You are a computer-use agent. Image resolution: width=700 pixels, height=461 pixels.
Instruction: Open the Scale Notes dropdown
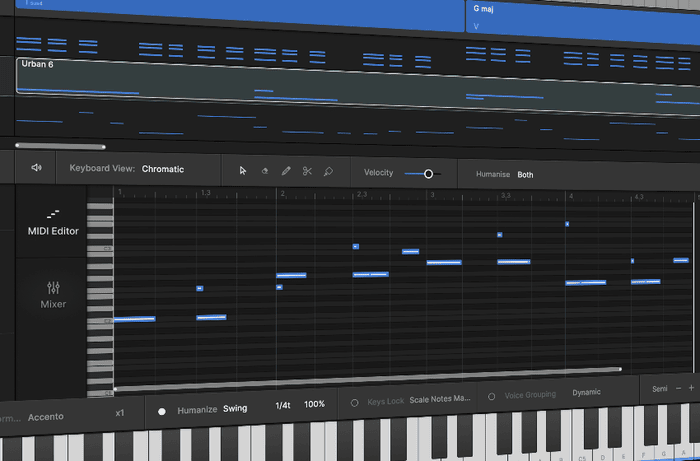tap(439, 399)
